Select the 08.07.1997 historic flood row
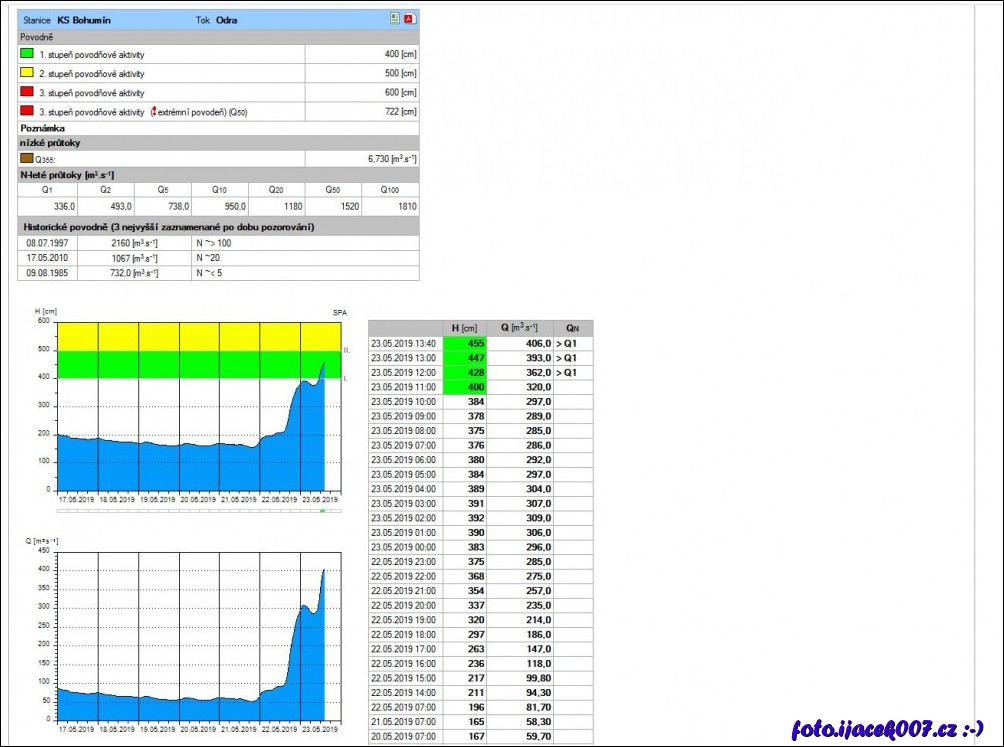The image size is (1004, 747). 45,243
